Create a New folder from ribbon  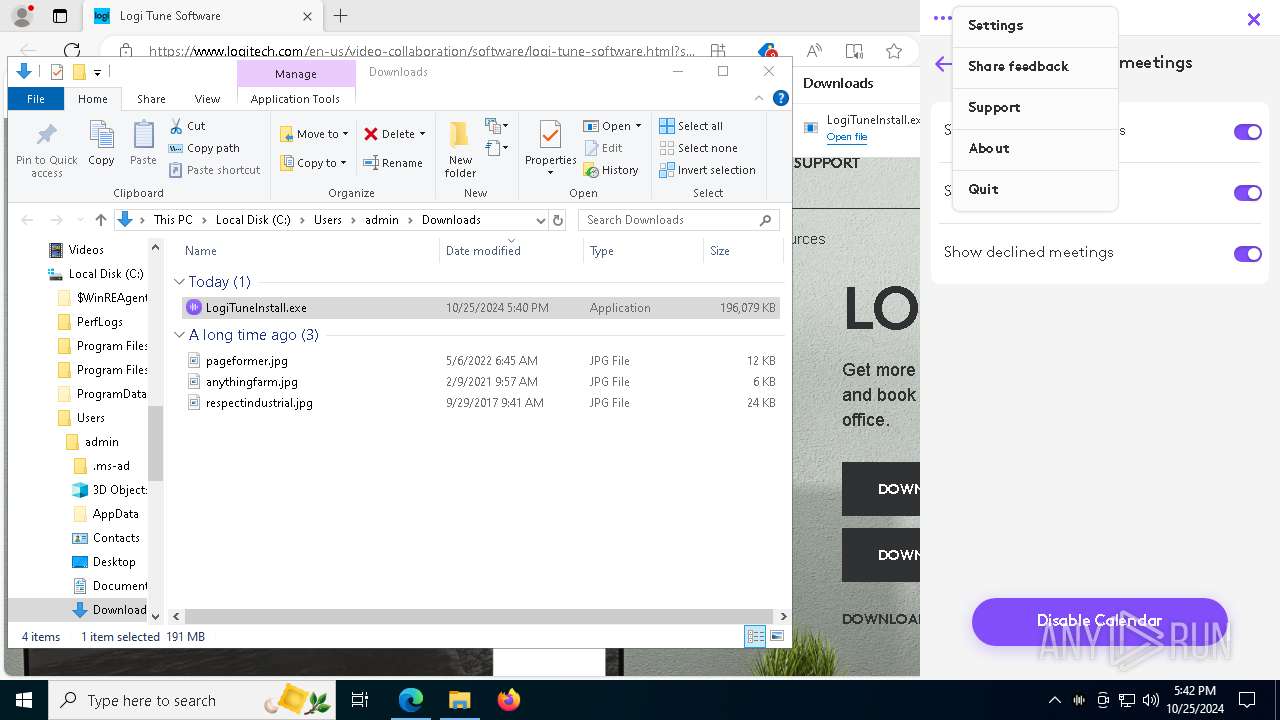tap(460, 148)
